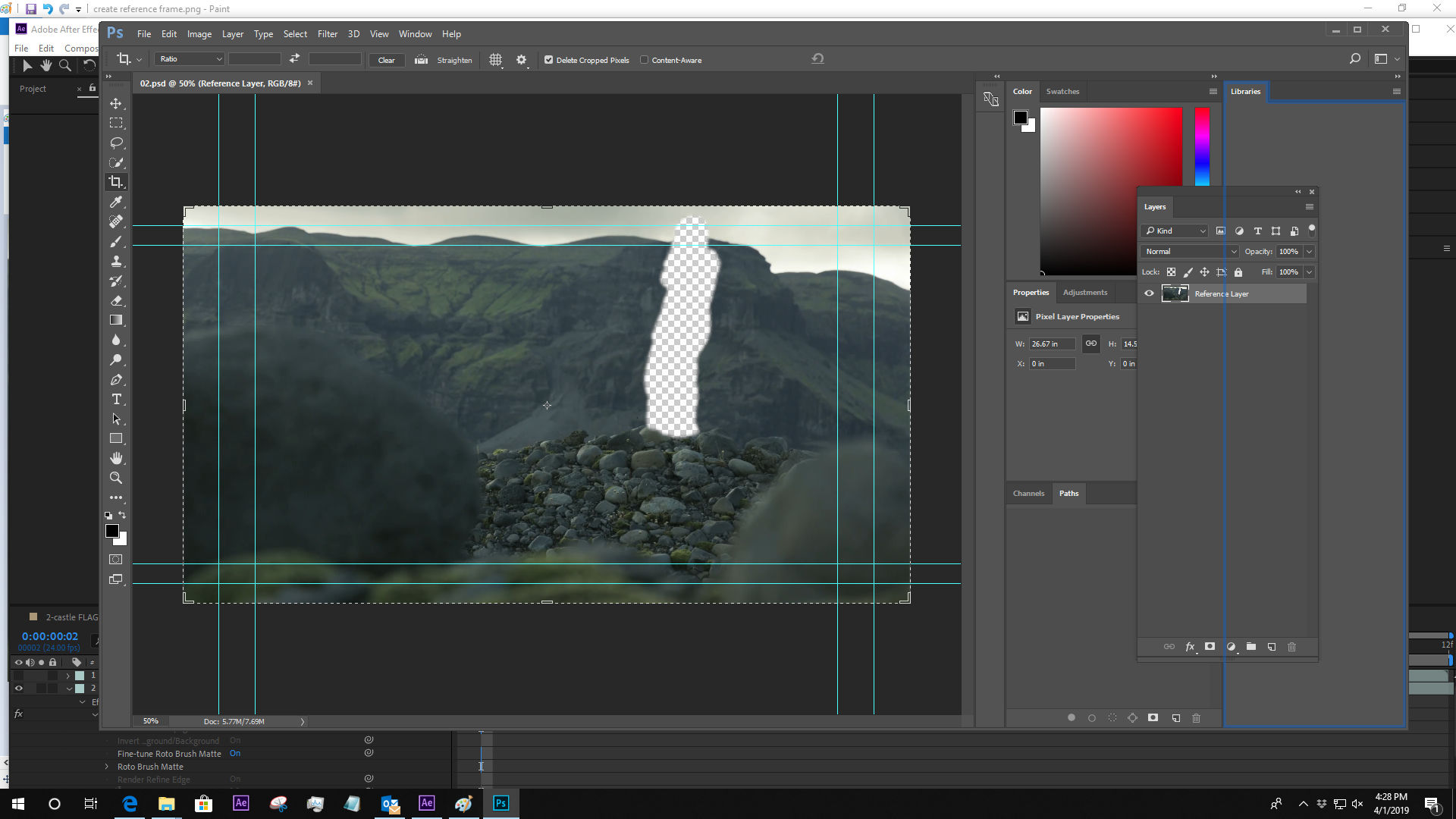Add a new layer mask
The width and height of the screenshot is (1456, 819).
pyautogui.click(x=1210, y=647)
